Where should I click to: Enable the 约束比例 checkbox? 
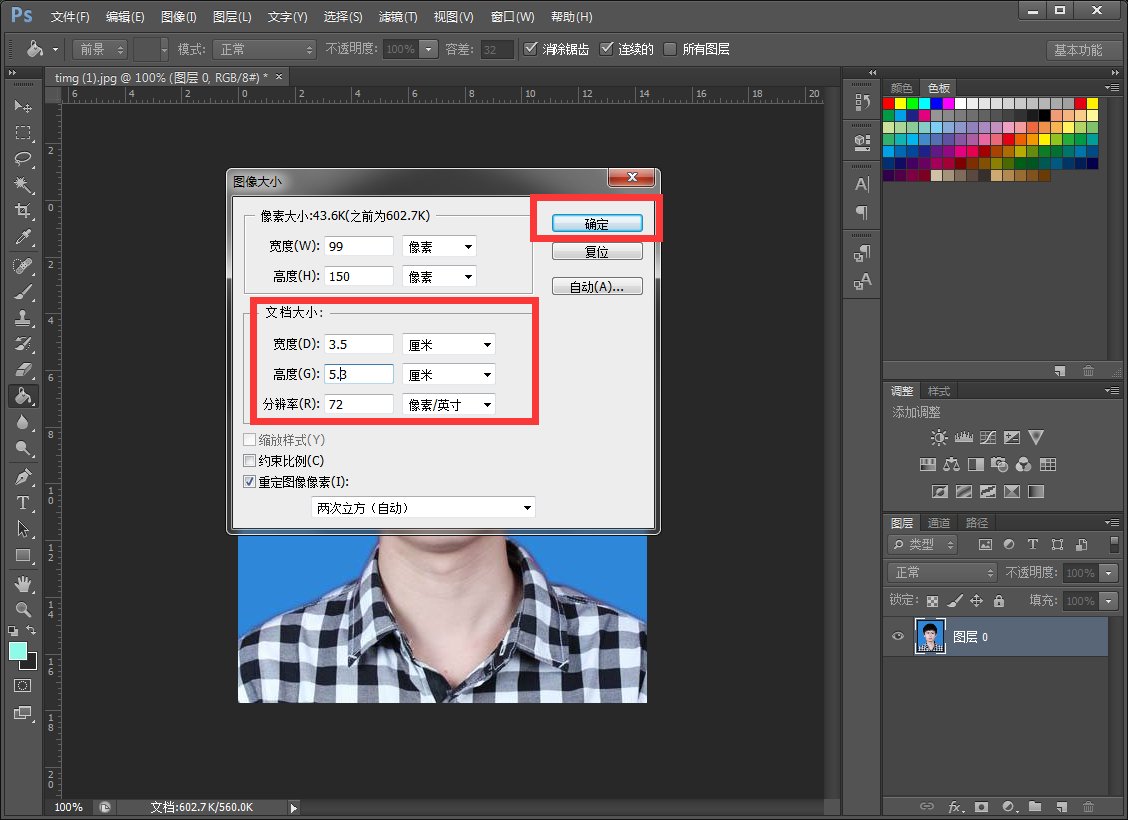click(x=250, y=461)
